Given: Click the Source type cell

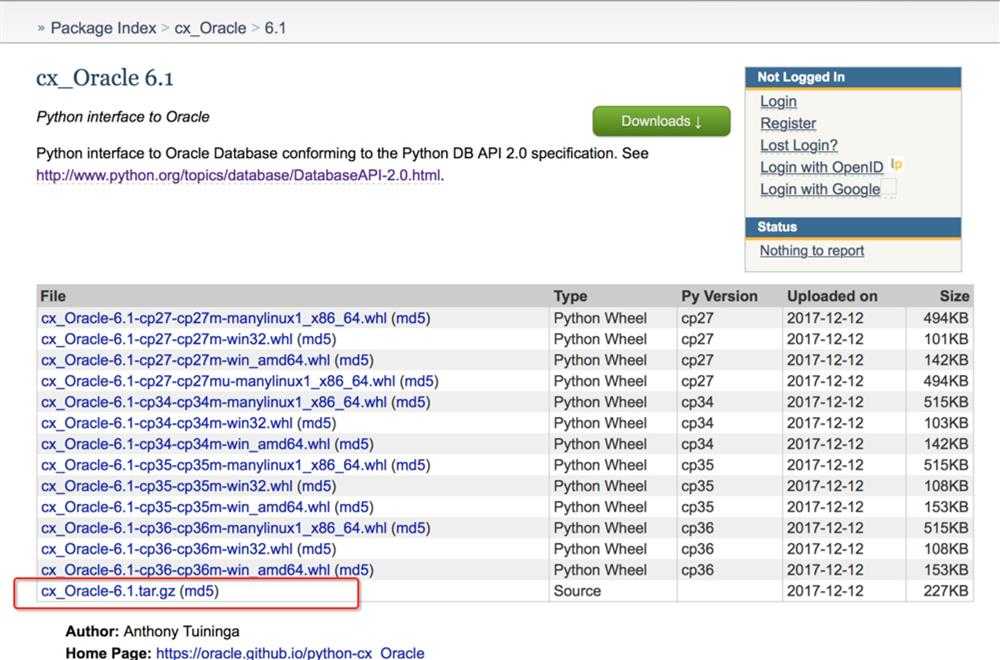Looking at the screenshot, I should 577,591.
